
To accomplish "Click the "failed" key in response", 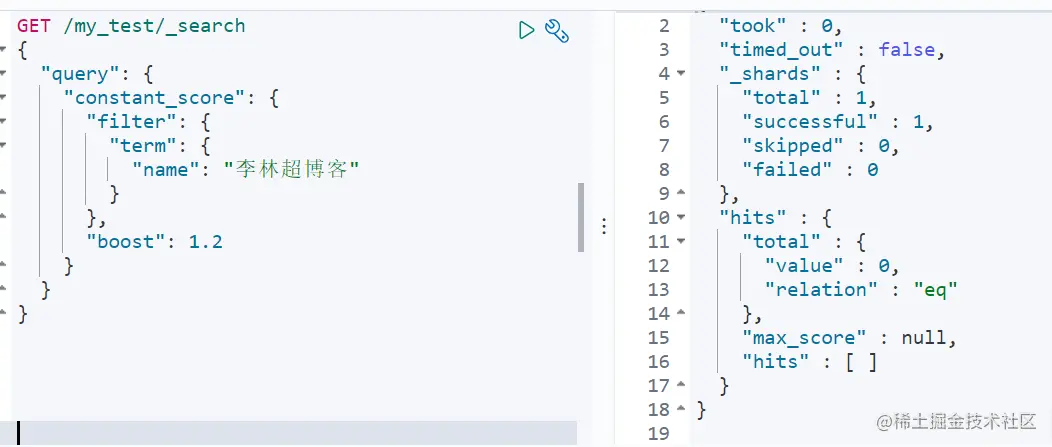I will tap(786, 170).
